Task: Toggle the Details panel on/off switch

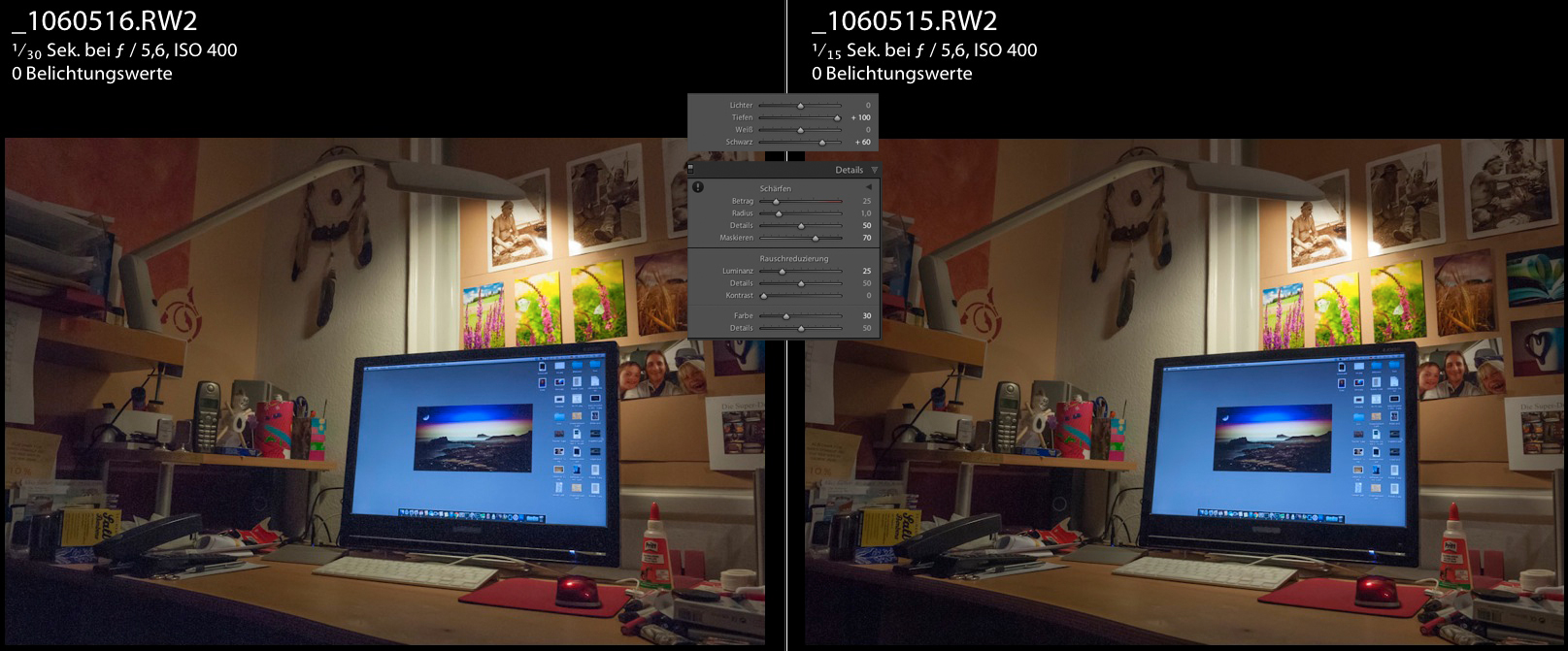Action: 690,169
